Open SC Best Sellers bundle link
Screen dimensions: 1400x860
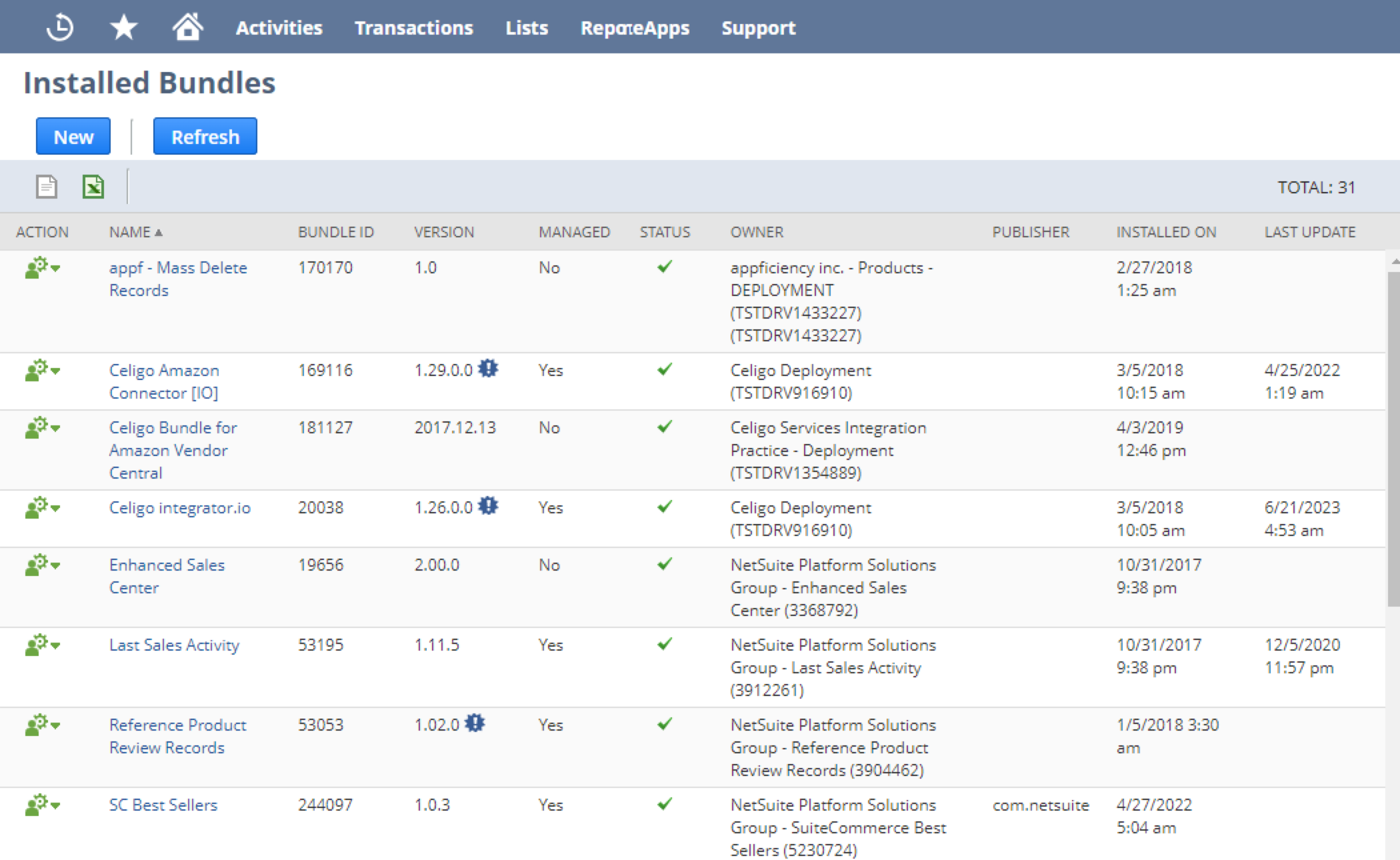coord(163,805)
